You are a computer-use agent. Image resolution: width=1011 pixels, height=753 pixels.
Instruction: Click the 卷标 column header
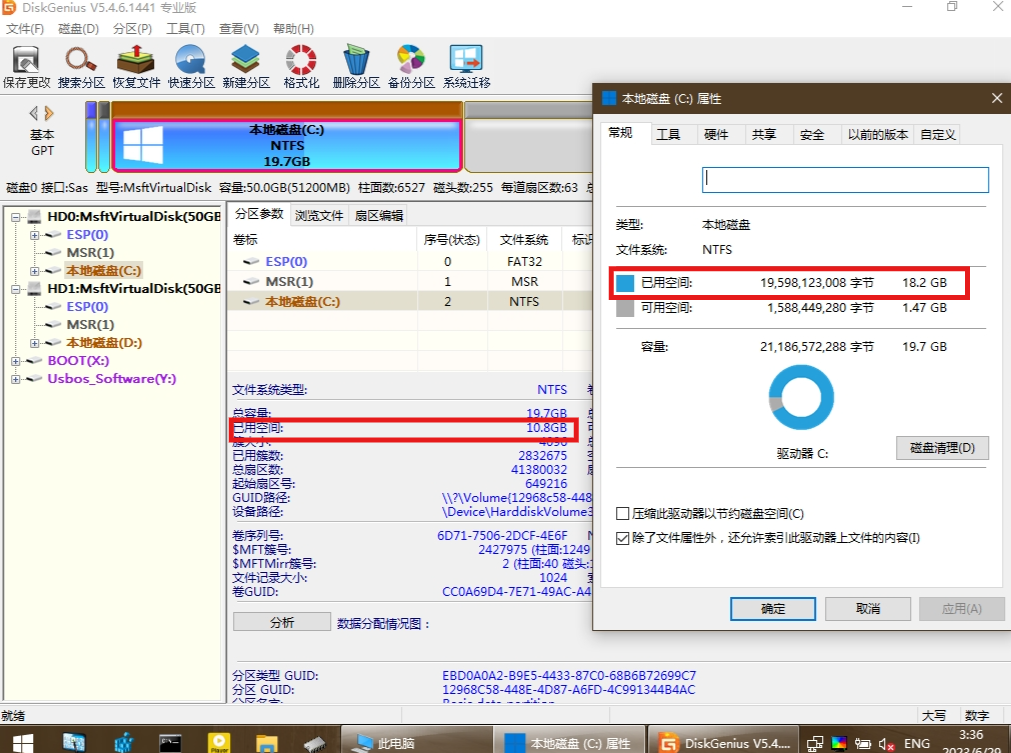pyautogui.click(x=323, y=240)
